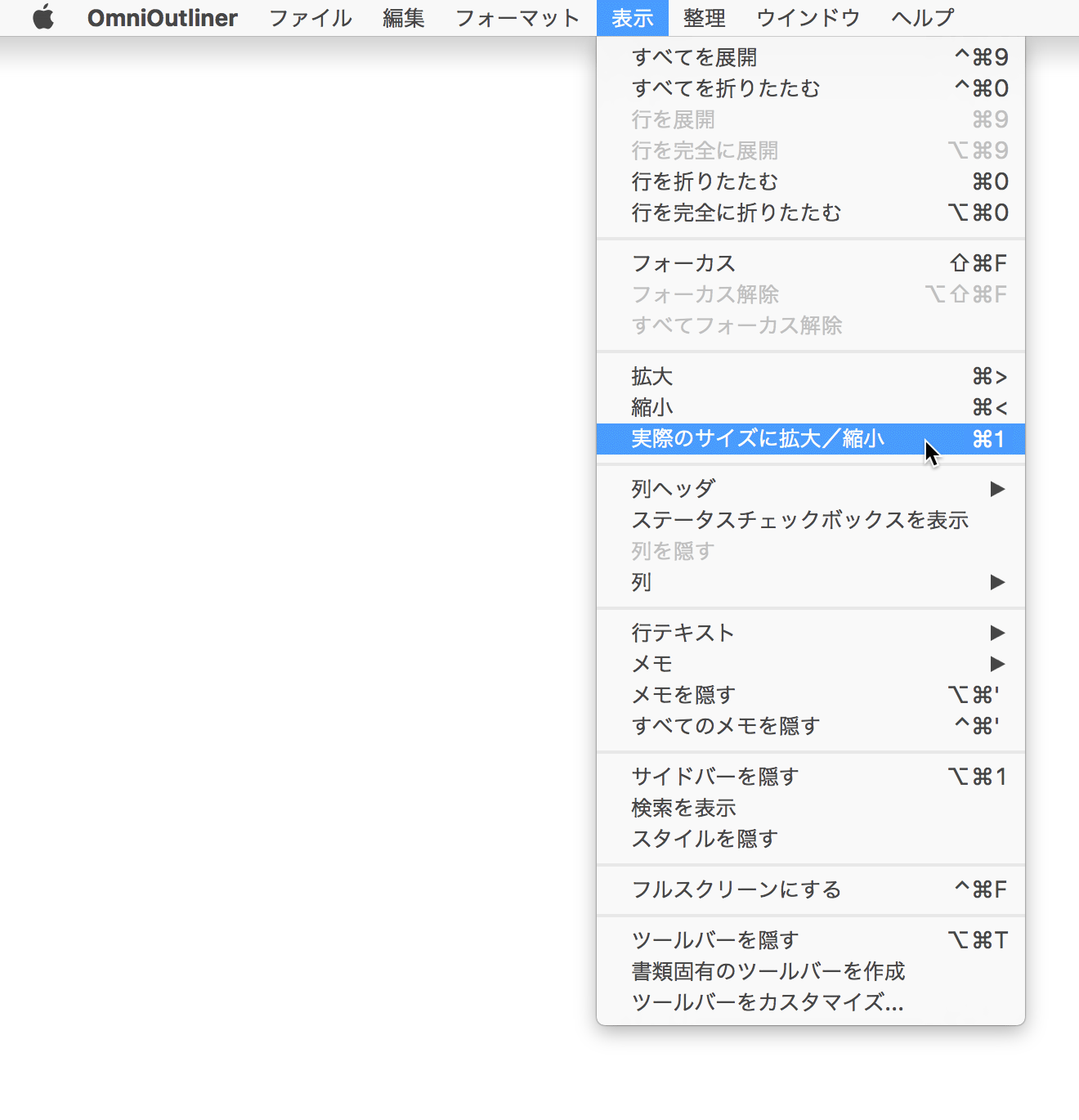The image size is (1079, 1120).
Task: Open the フォーマット menu
Action: coord(517,17)
